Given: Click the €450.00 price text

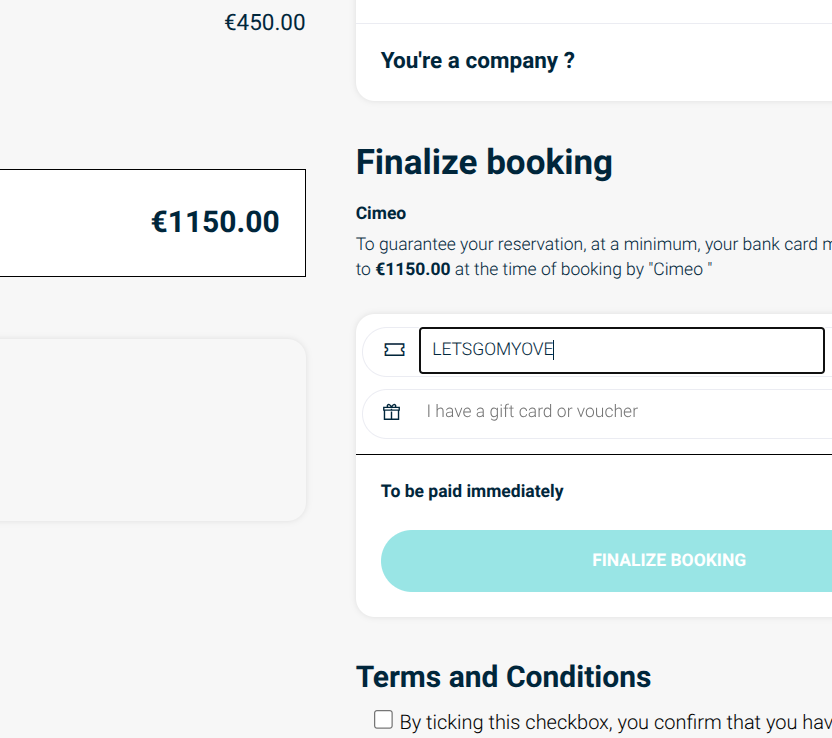Looking at the screenshot, I should [x=265, y=22].
